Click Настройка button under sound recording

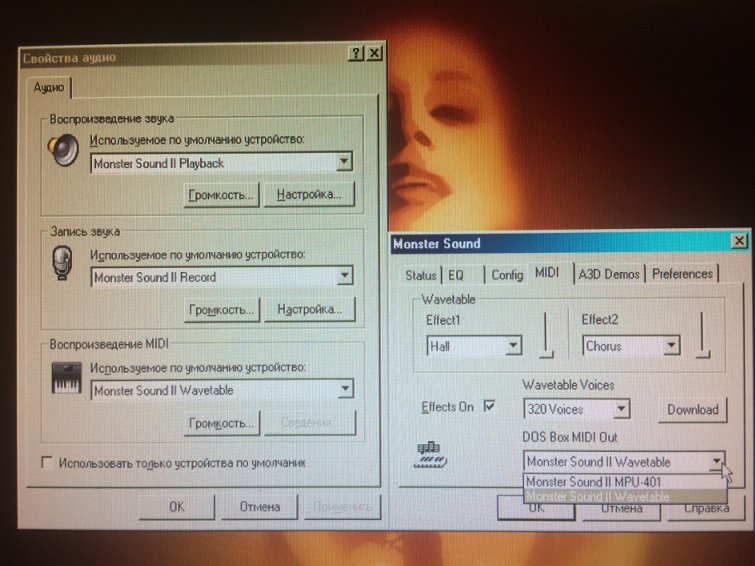point(310,309)
